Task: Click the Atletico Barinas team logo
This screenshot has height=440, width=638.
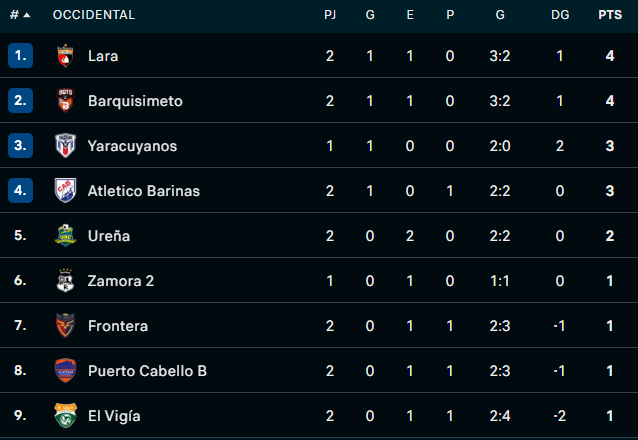Action: point(65,191)
